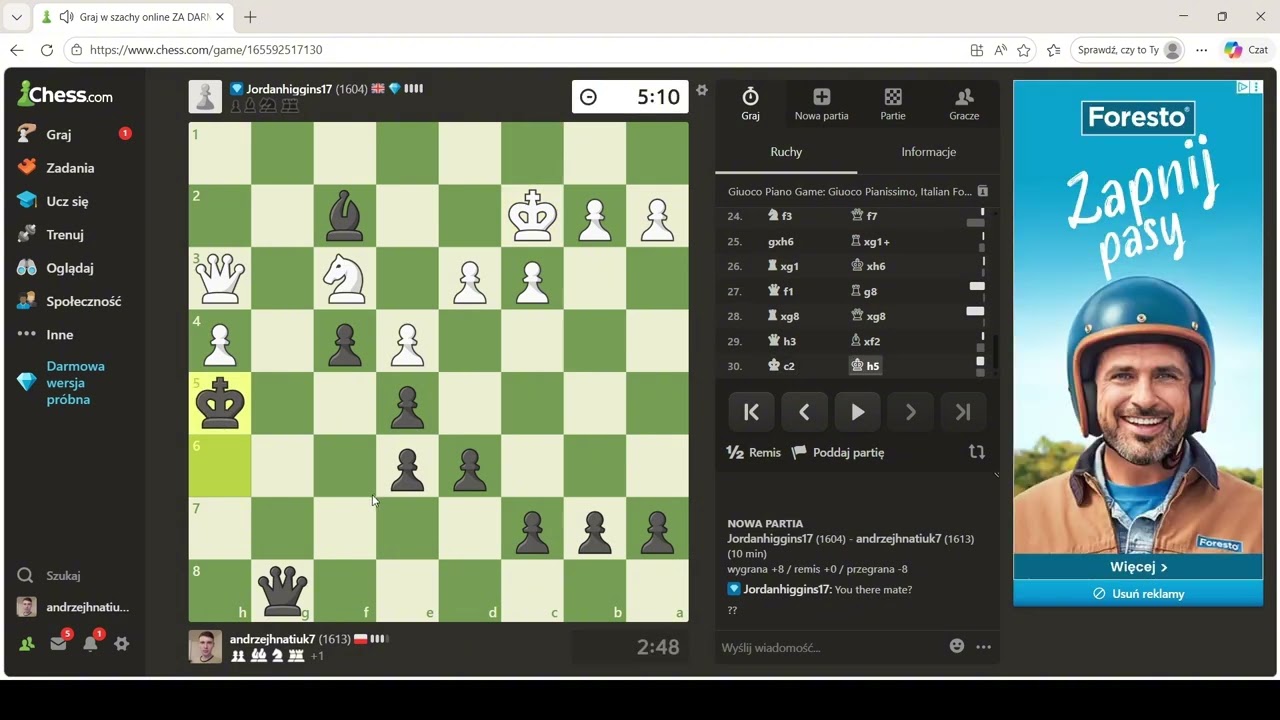
Task: Open friends icon in the sidebar bottom
Action: [x=27, y=644]
